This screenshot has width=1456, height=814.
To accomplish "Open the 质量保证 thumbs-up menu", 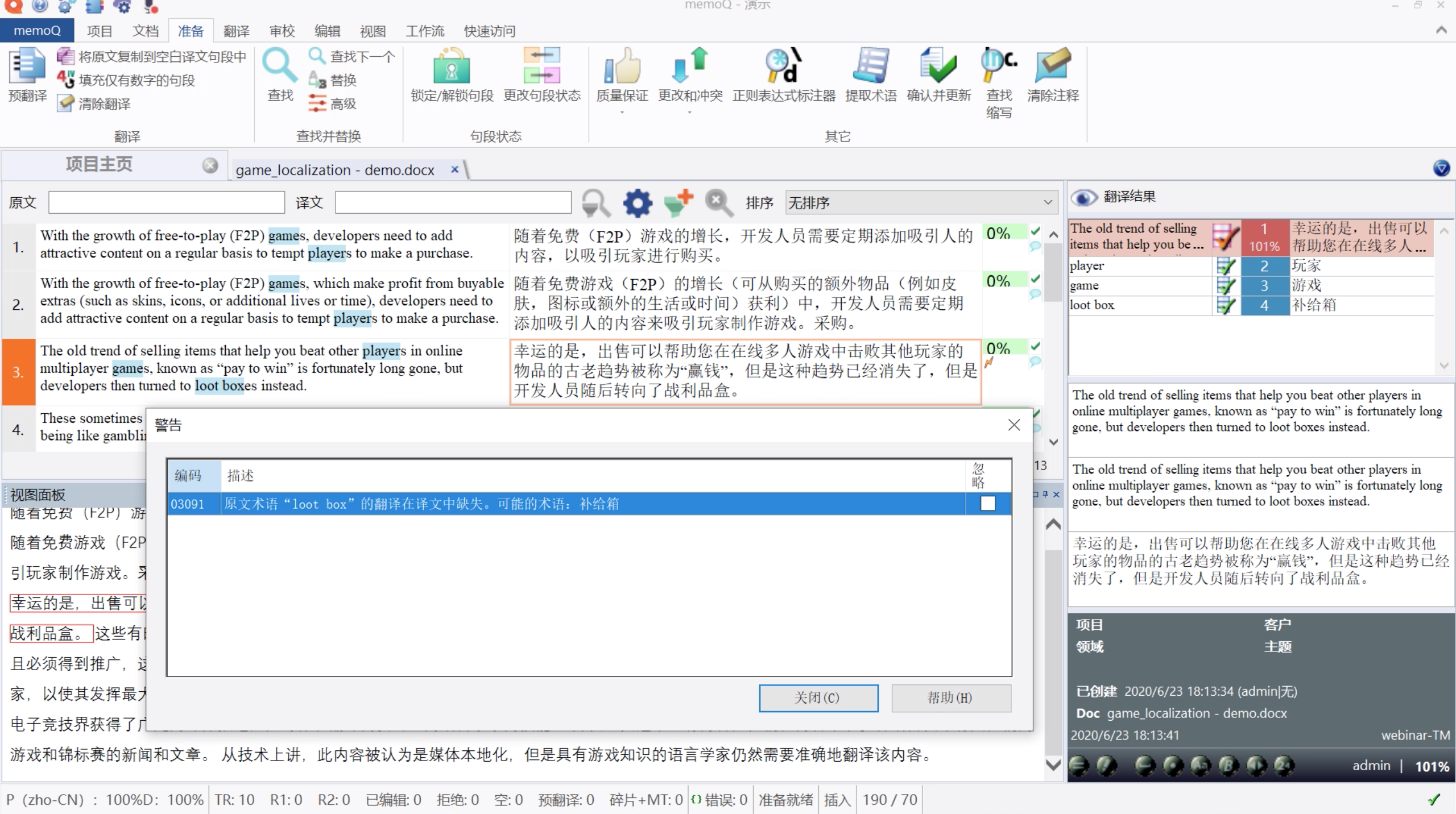I will point(622,80).
